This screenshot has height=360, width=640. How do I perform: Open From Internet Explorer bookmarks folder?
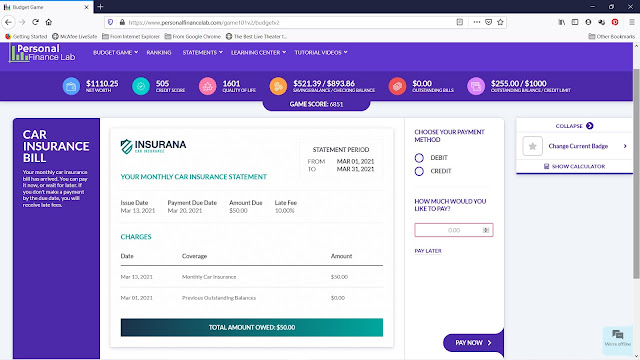click(x=131, y=36)
